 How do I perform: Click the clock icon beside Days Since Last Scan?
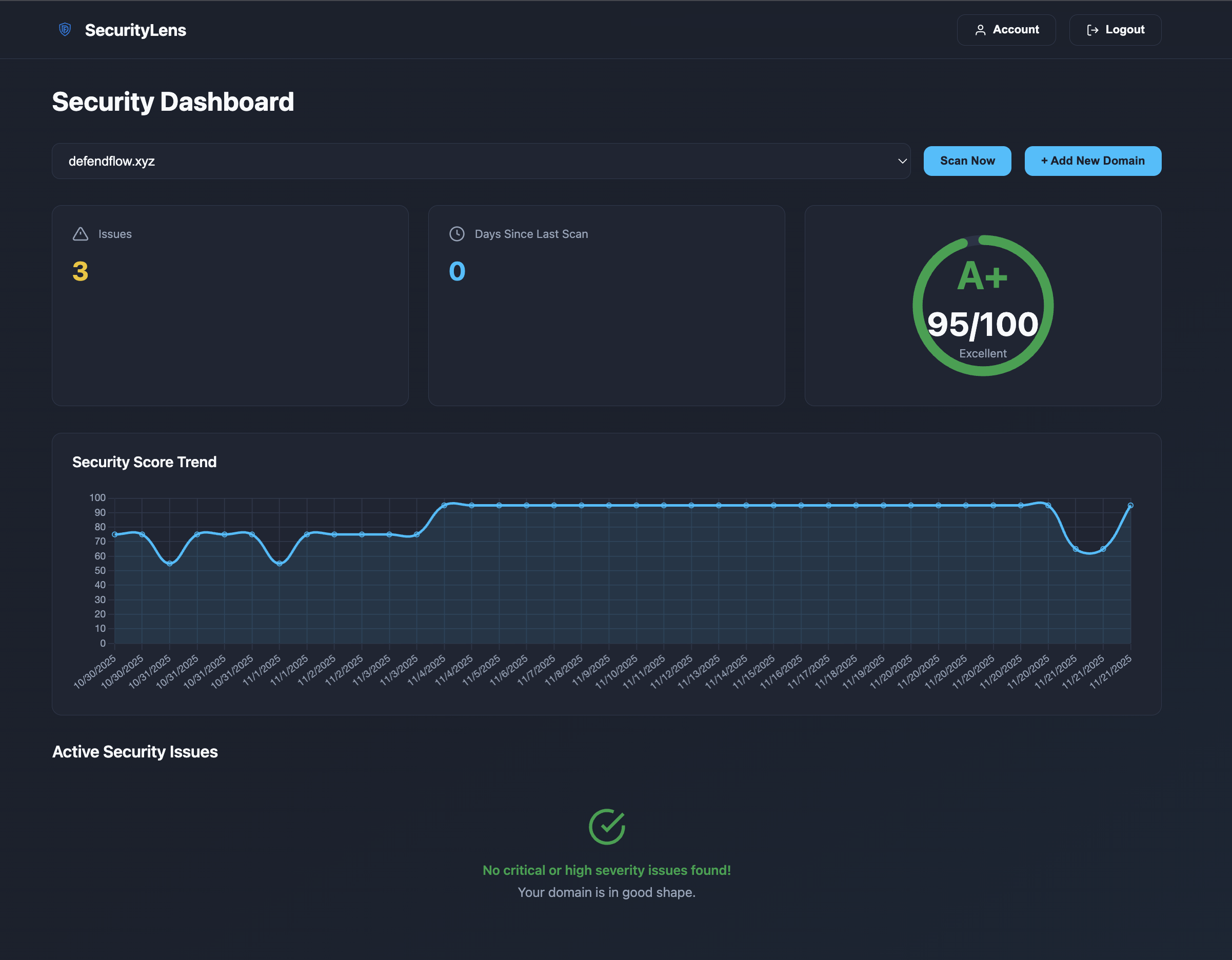456,234
